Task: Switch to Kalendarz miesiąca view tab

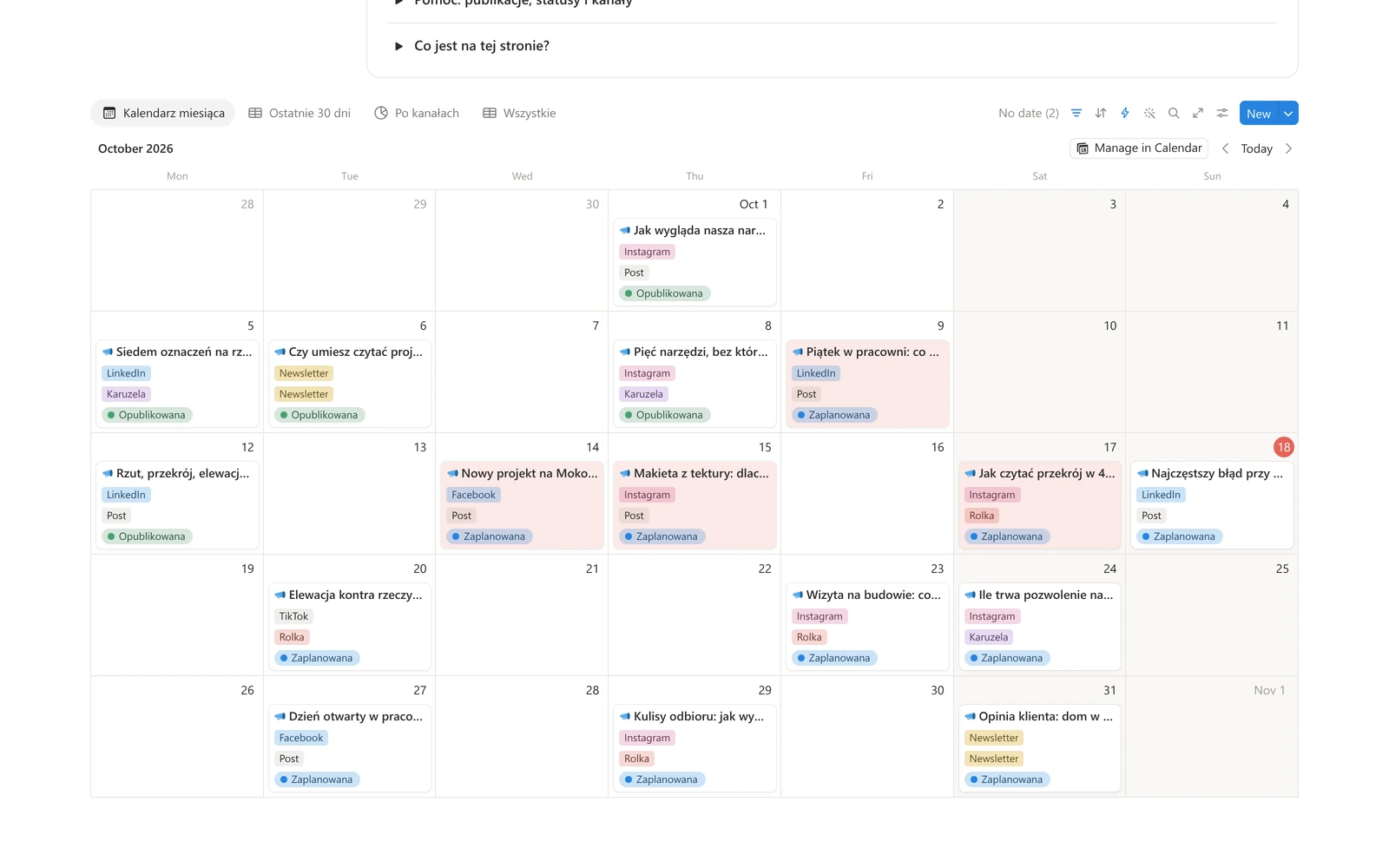Action: [x=163, y=113]
